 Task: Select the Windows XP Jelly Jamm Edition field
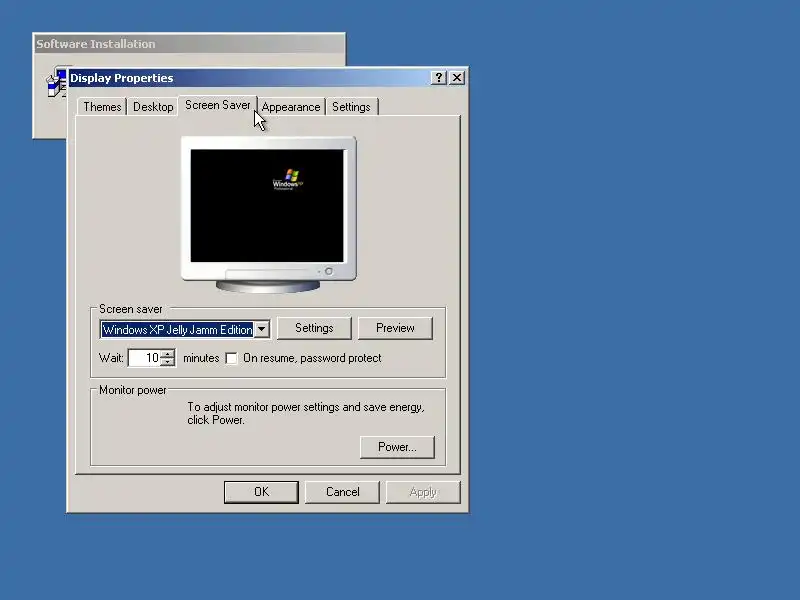tap(177, 329)
